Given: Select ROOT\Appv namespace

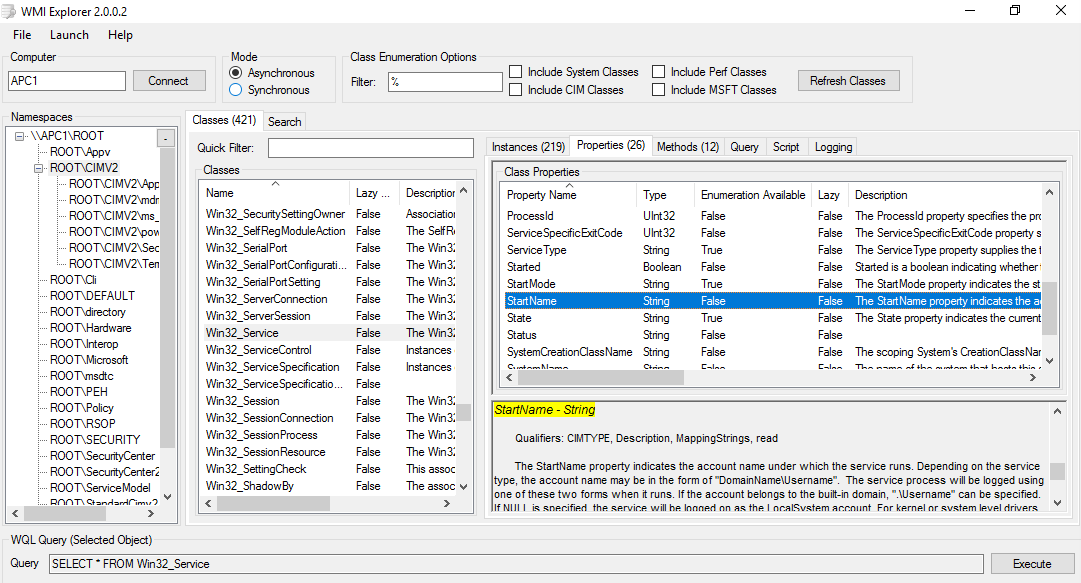Looking at the screenshot, I should click(x=80, y=152).
